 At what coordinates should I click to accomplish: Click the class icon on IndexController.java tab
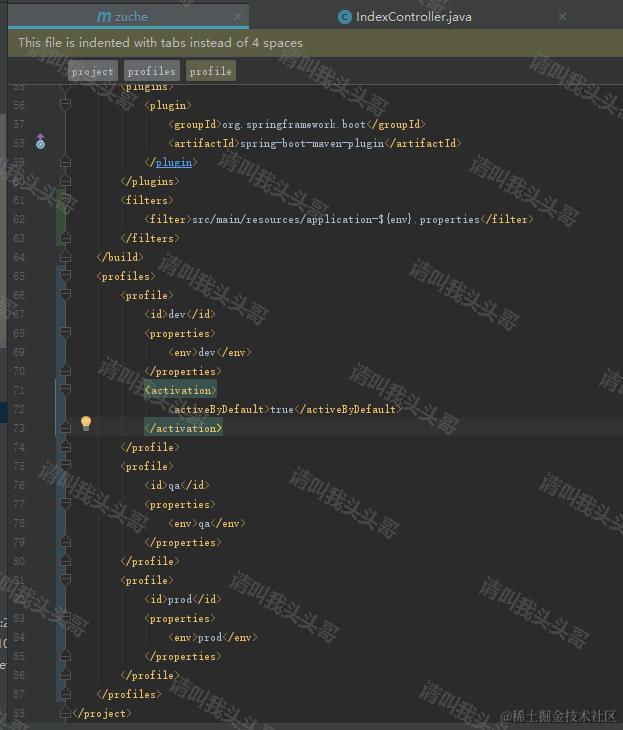click(345, 17)
